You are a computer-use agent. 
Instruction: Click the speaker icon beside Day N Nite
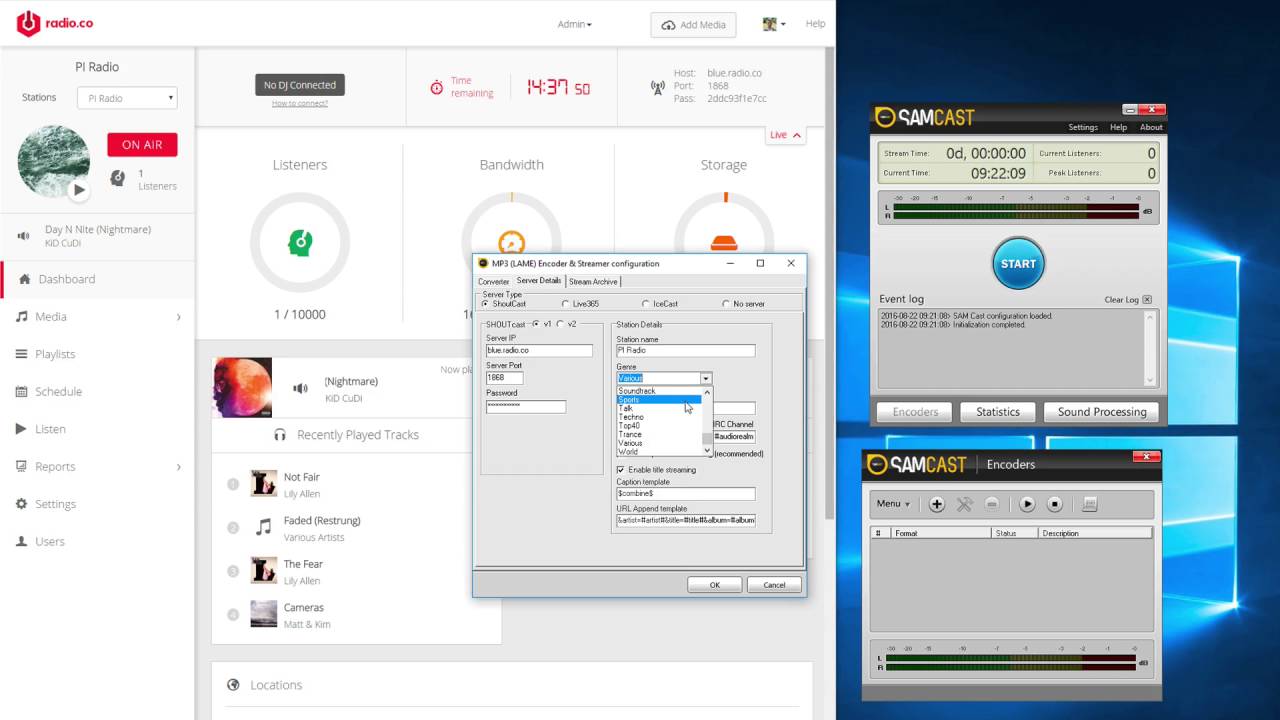tap(24, 236)
